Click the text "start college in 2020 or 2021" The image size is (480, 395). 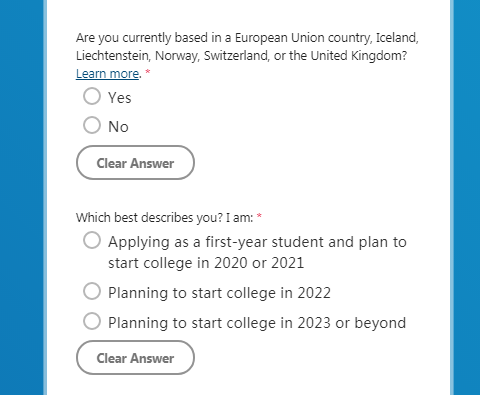(x=206, y=263)
